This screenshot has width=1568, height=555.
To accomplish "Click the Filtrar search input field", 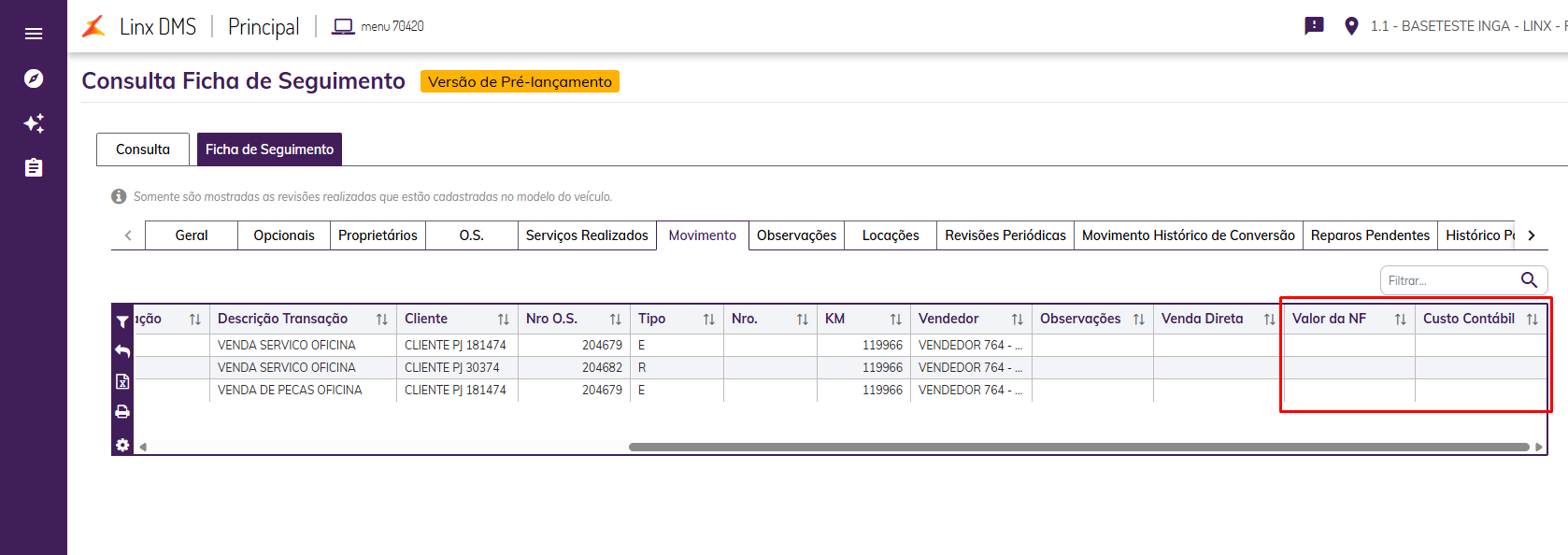I will pos(1450,280).
